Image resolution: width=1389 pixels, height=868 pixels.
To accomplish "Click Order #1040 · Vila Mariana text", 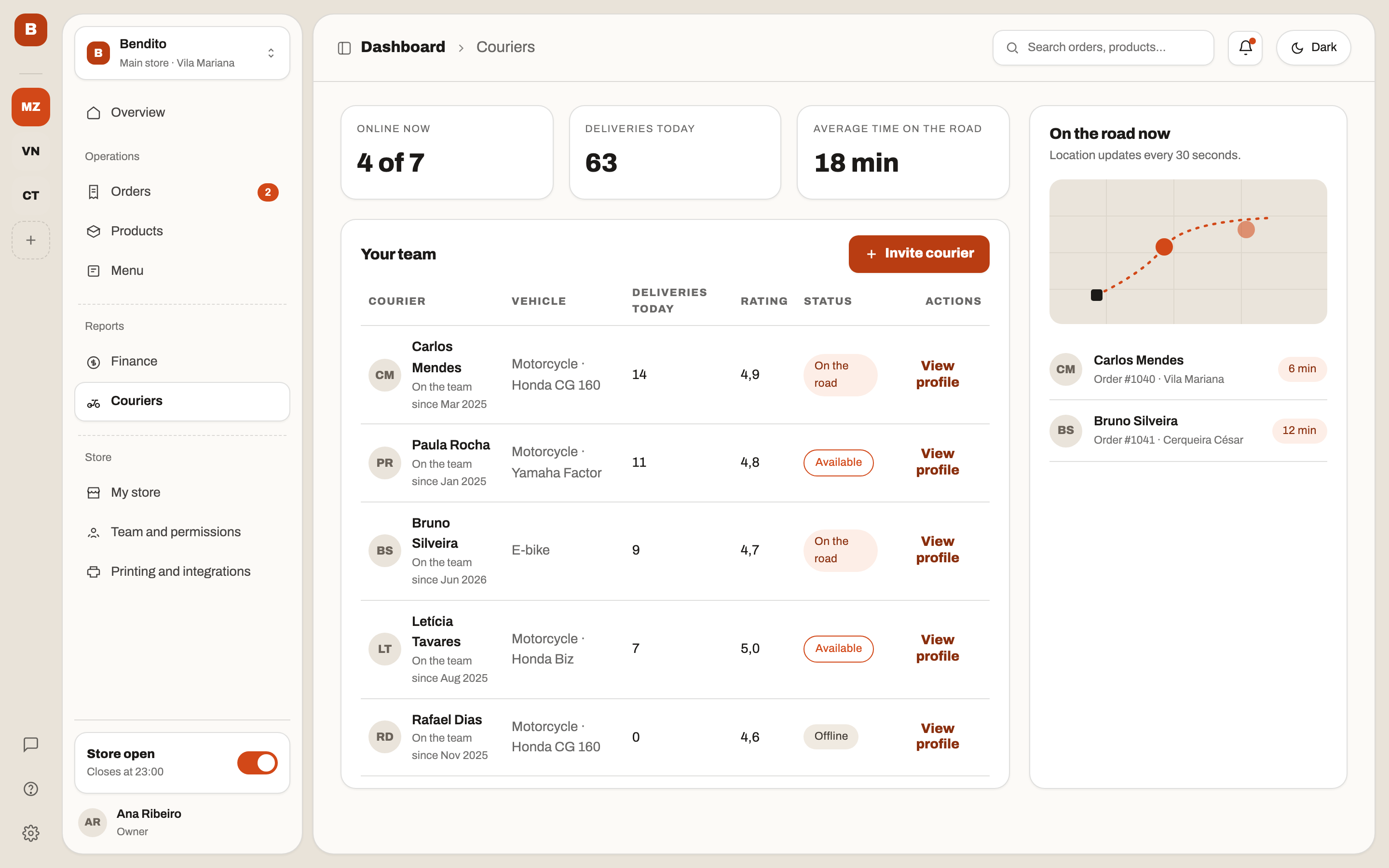I will pos(1158,380).
